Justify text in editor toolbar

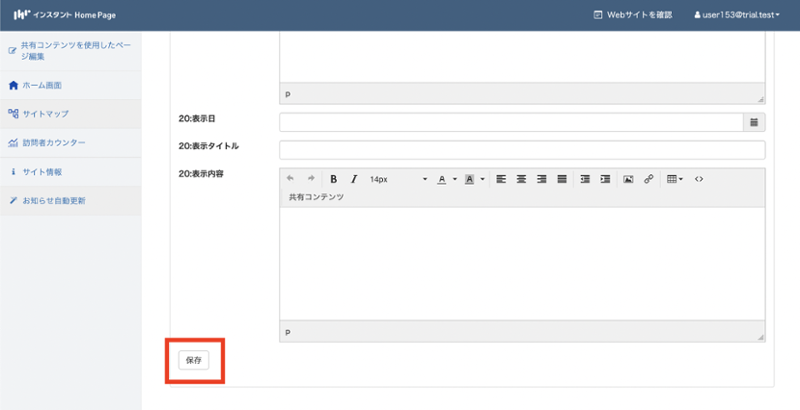coord(562,179)
